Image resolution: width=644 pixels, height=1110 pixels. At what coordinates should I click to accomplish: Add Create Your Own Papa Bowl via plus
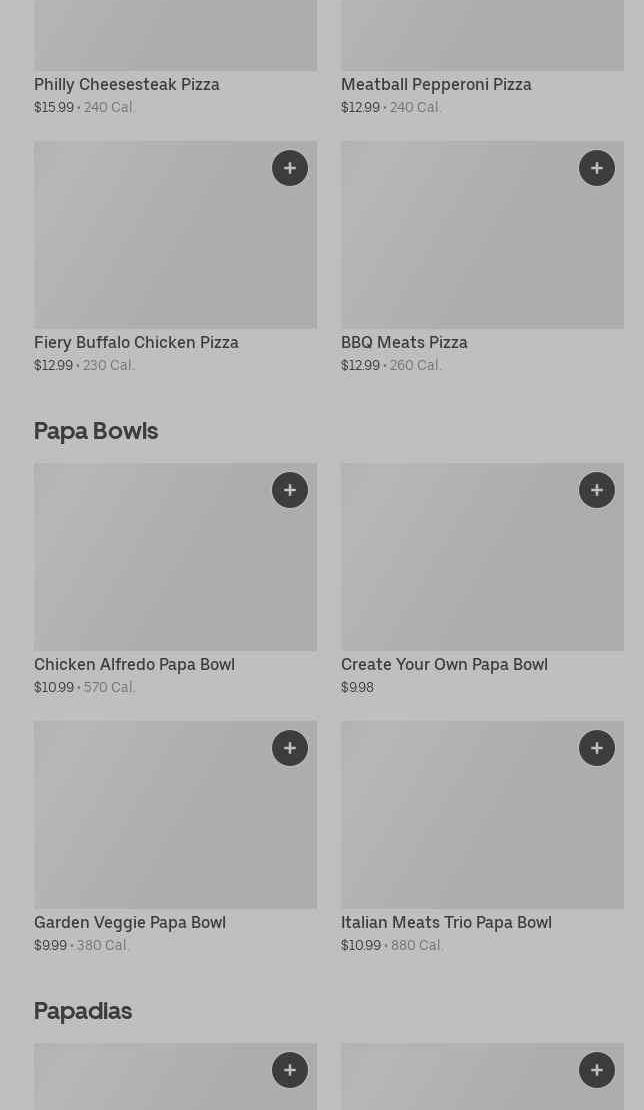pos(597,490)
